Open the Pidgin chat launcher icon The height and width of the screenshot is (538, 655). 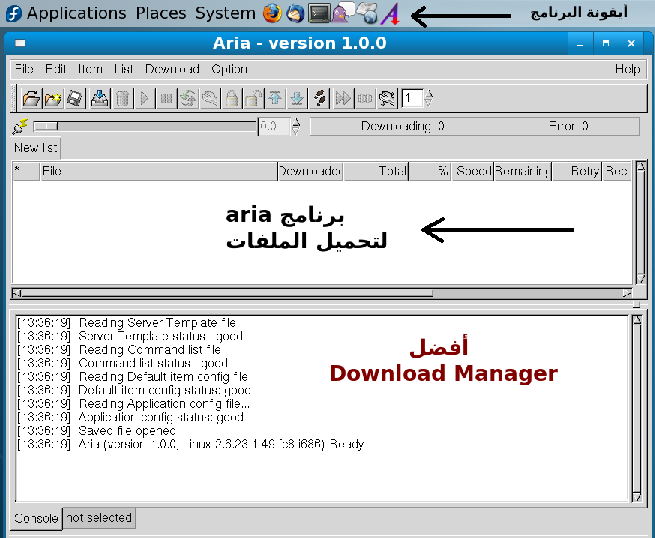point(343,13)
